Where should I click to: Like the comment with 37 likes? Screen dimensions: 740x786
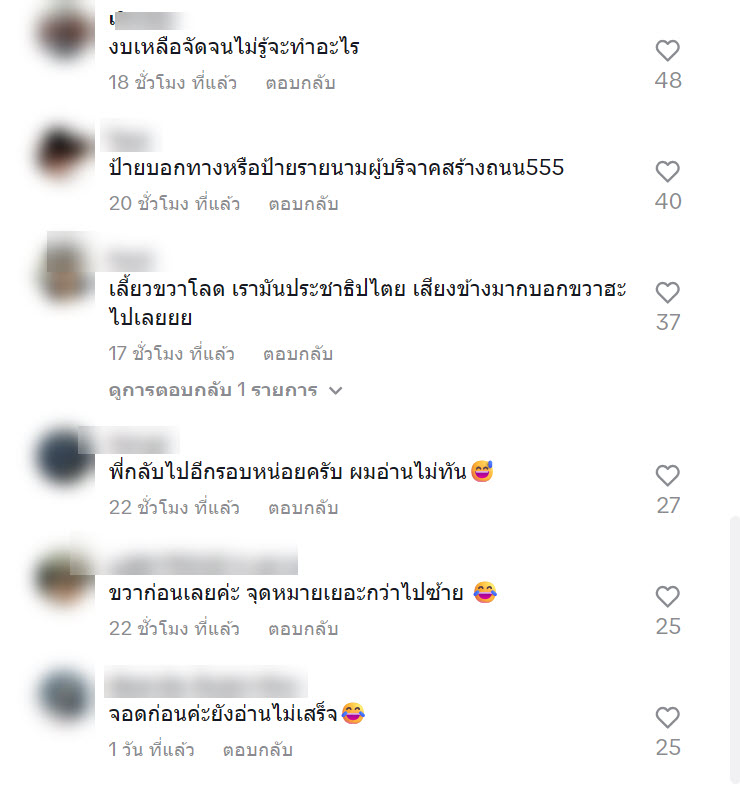tap(667, 293)
